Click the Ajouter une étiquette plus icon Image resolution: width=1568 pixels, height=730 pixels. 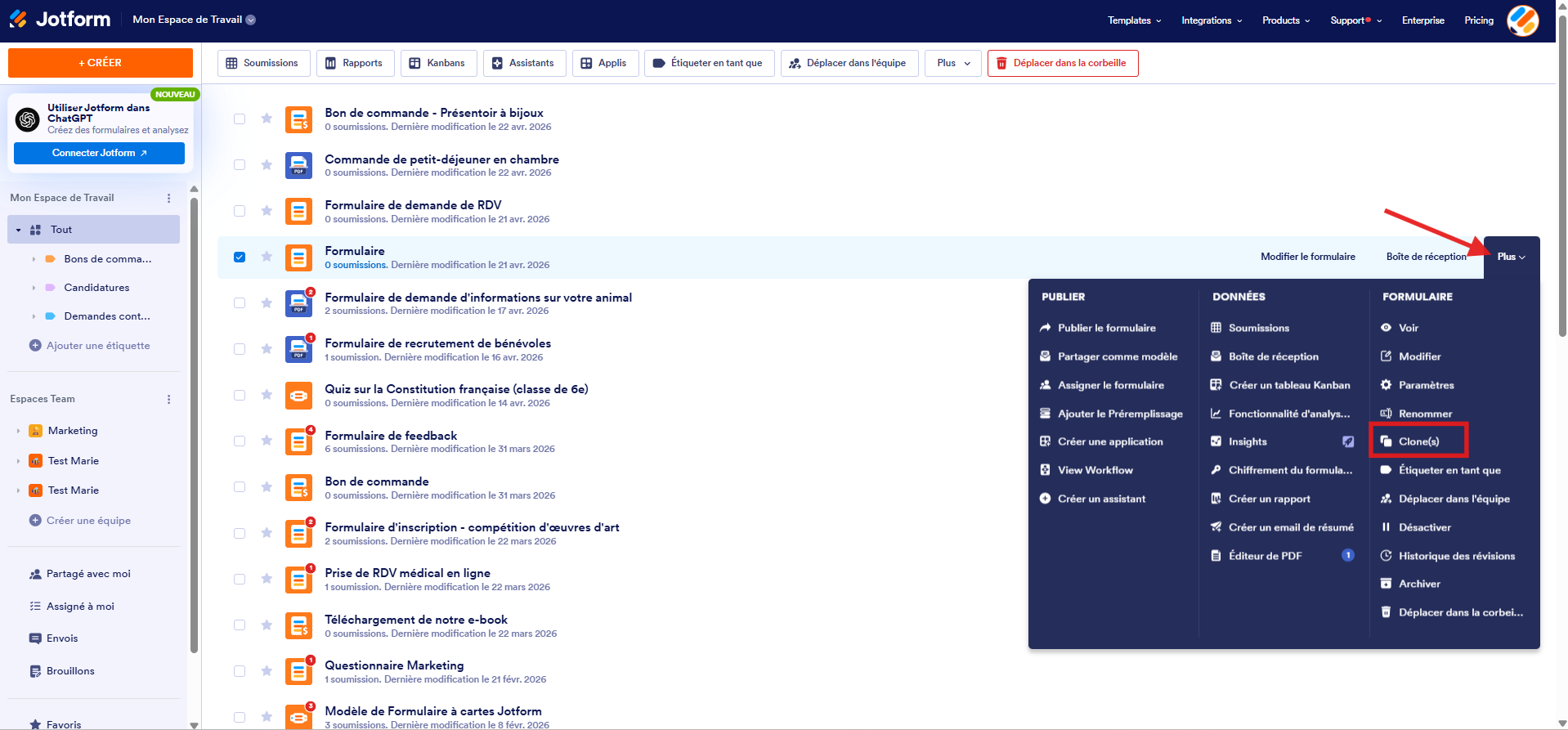[x=35, y=346]
